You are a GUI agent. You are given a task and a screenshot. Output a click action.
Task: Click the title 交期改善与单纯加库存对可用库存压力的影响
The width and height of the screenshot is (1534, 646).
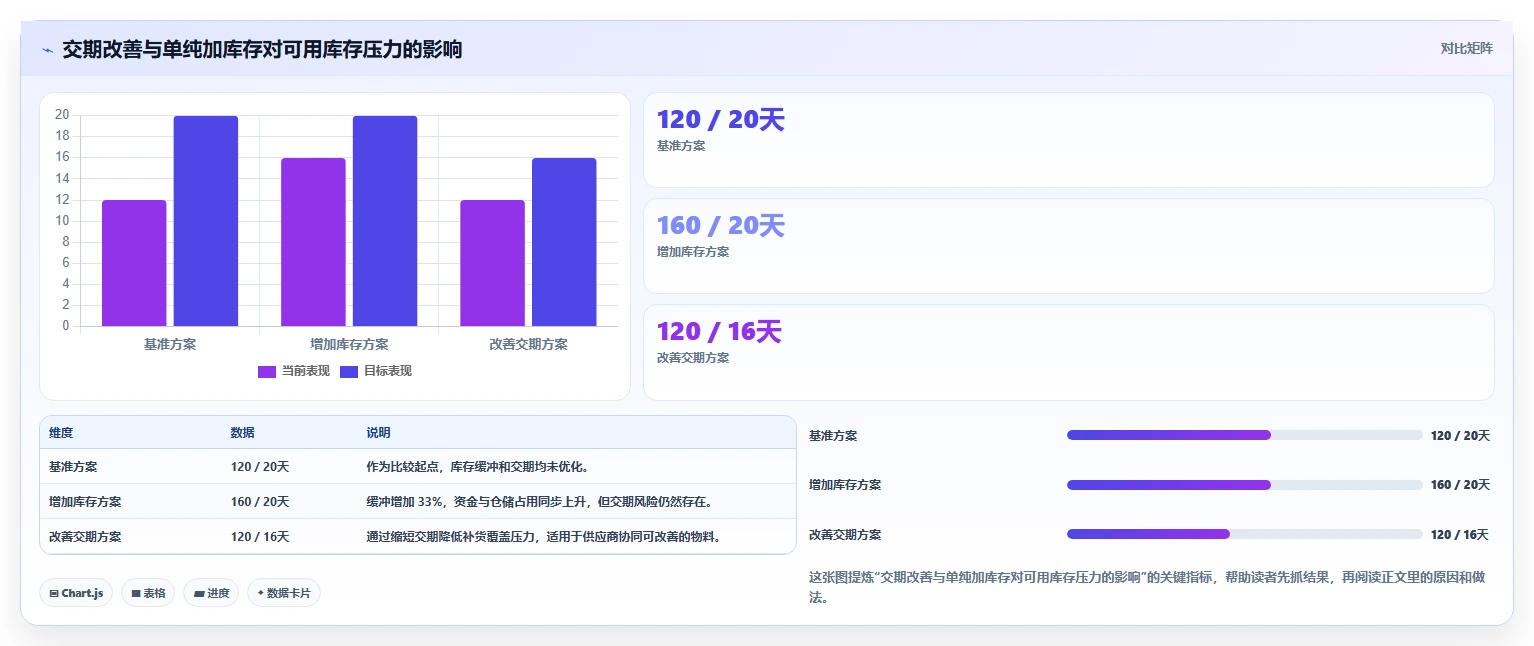point(262,49)
